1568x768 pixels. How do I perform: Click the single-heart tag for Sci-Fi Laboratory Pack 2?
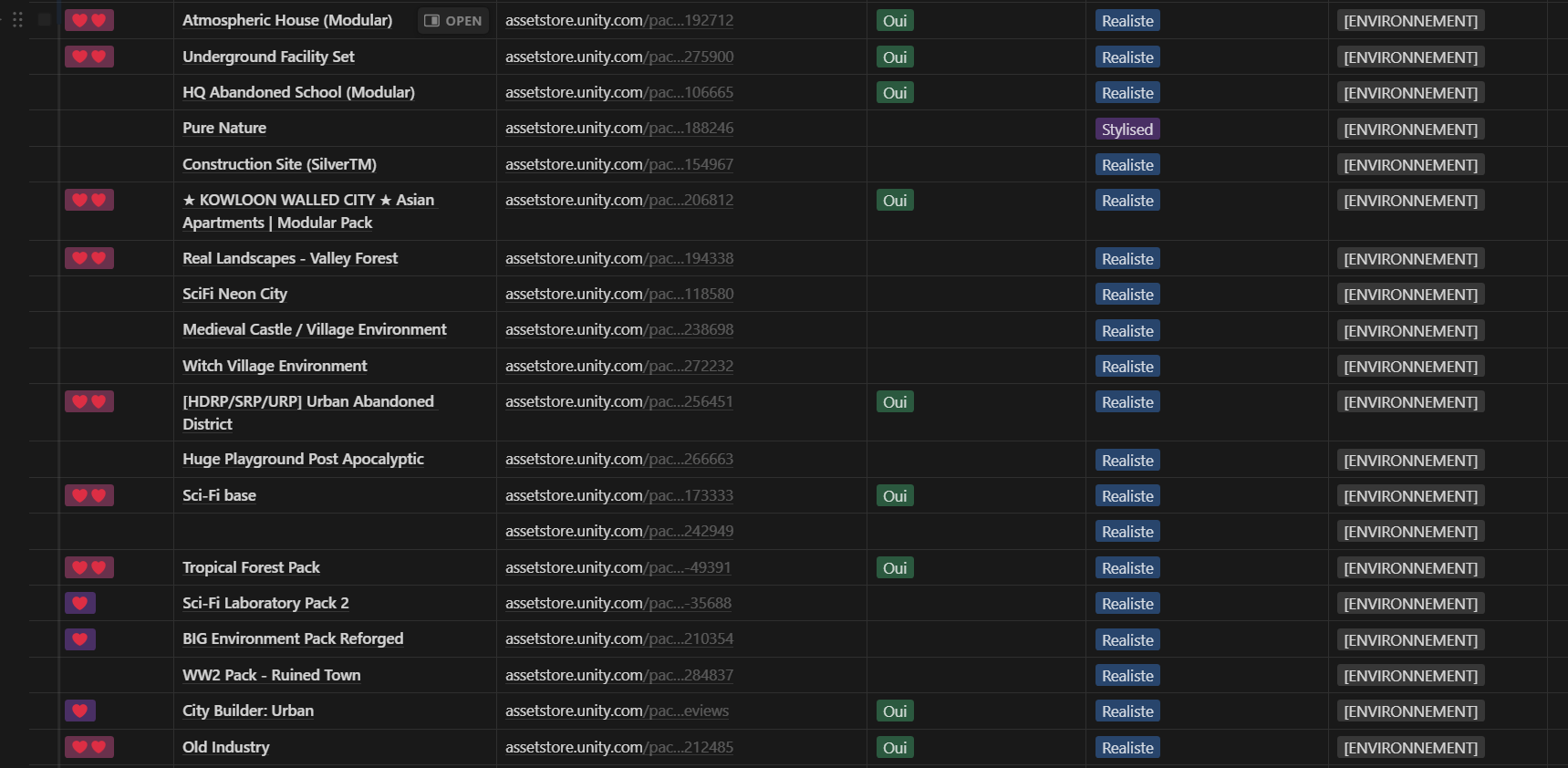coord(80,603)
